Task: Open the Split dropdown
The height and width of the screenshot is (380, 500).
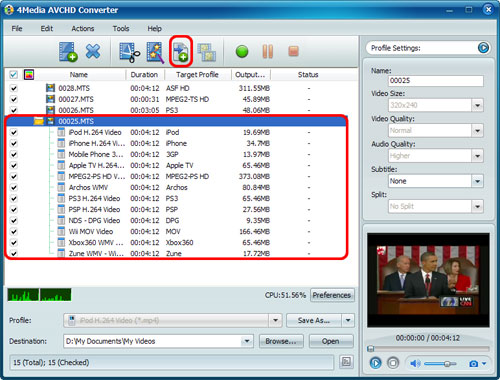Action: (x=477, y=206)
